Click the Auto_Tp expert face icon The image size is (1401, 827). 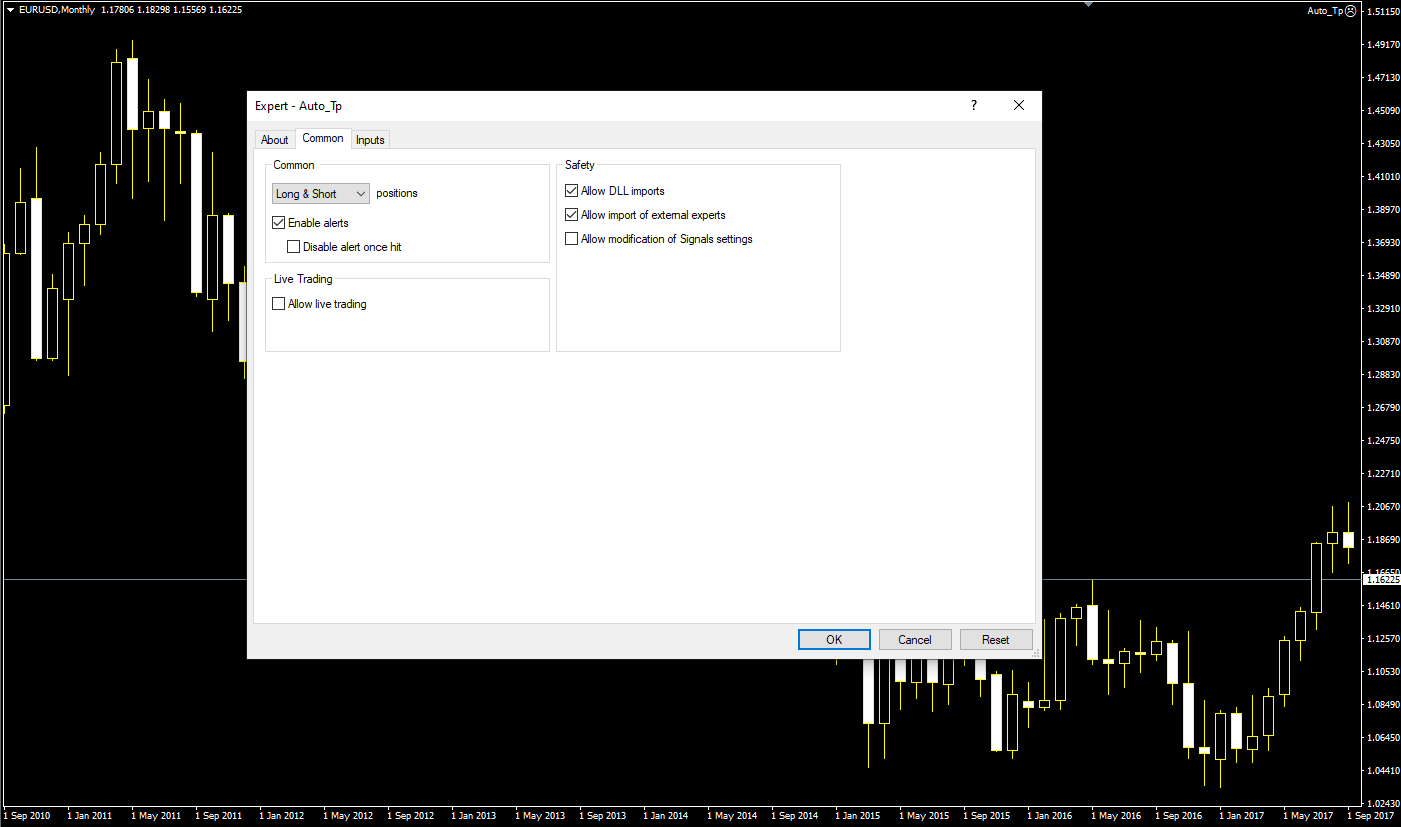coord(1350,11)
